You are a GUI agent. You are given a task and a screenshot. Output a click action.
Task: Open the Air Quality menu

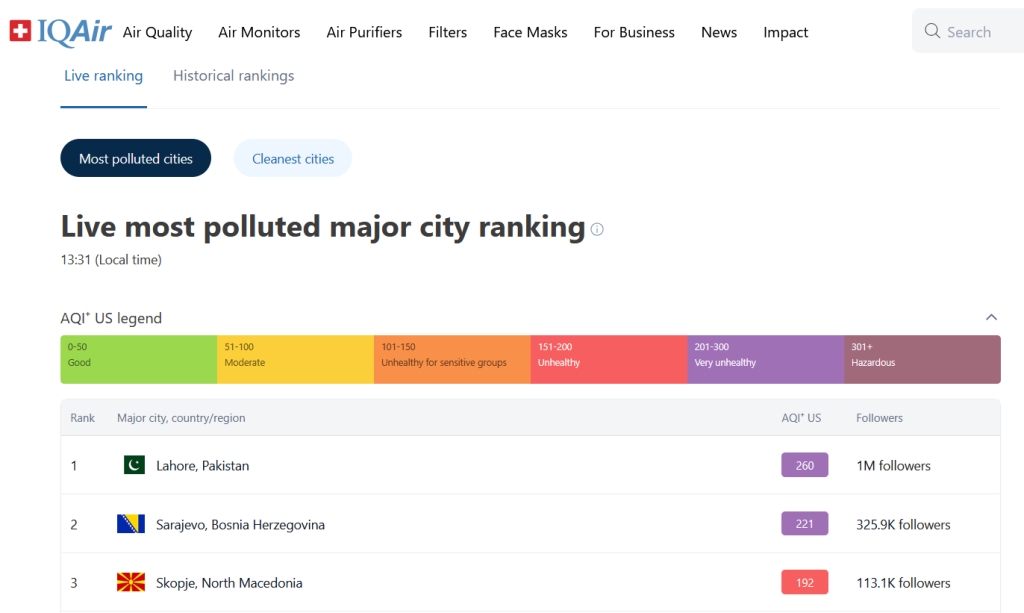click(157, 32)
